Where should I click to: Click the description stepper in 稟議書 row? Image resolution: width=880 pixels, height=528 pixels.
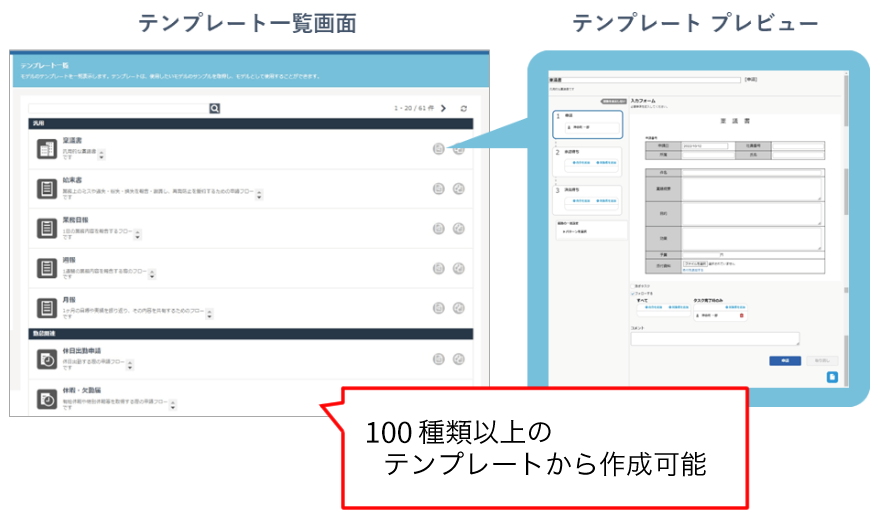tap(102, 154)
